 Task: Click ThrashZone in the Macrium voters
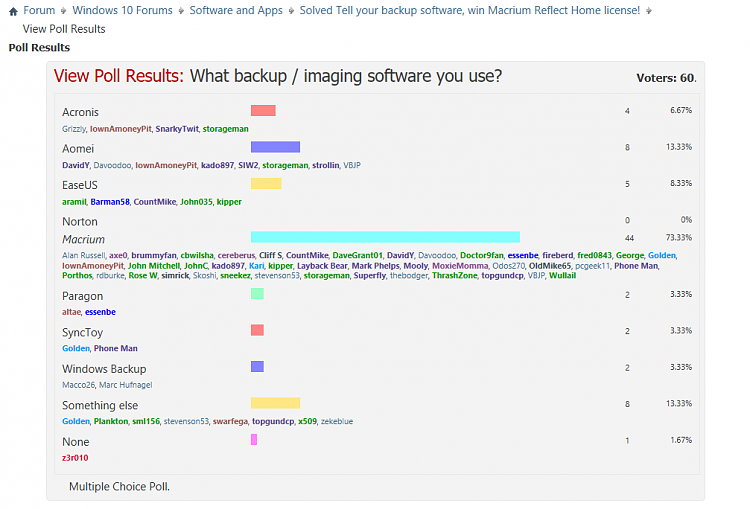coord(455,276)
